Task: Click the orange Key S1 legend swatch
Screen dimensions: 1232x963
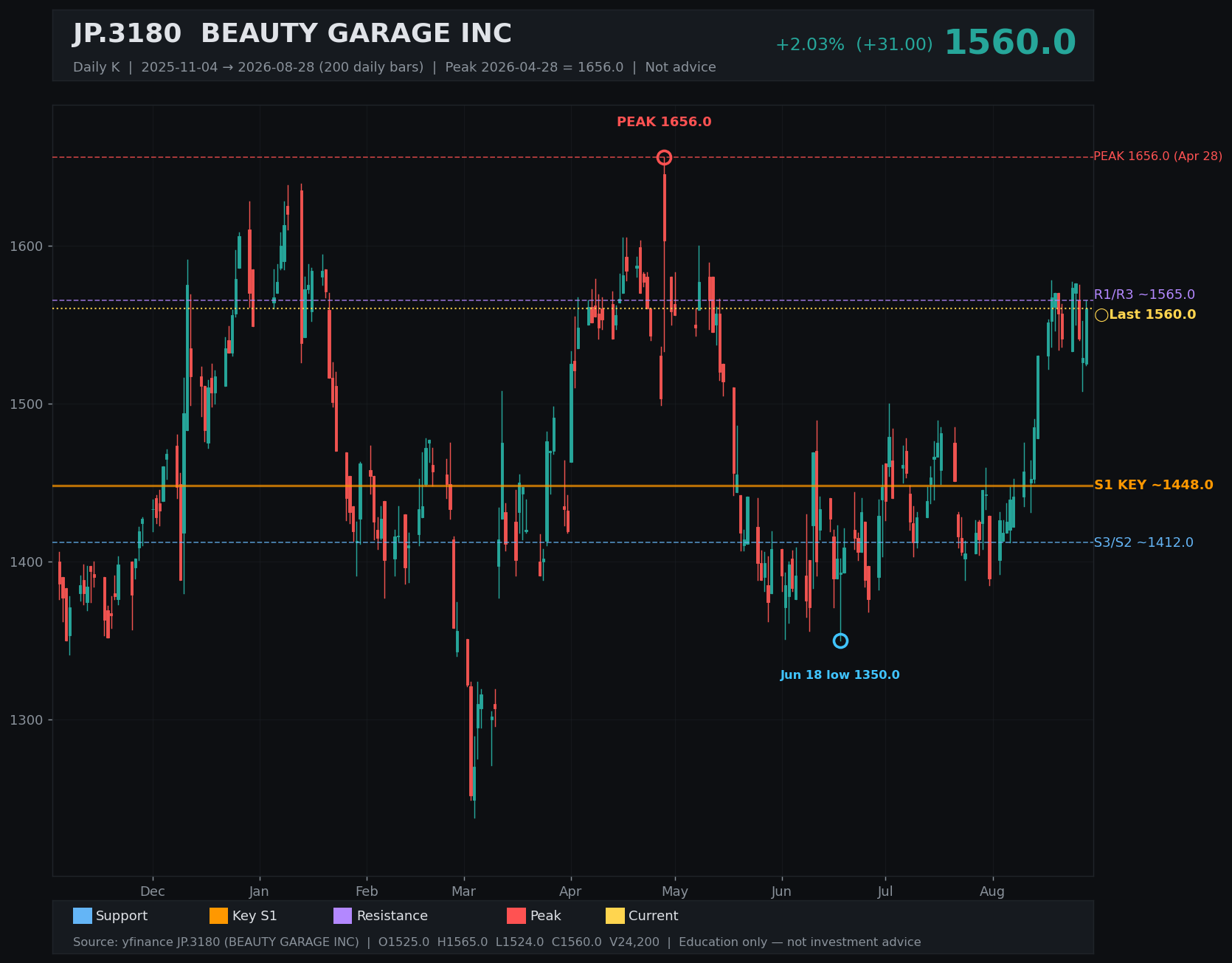Action: point(219,916)
